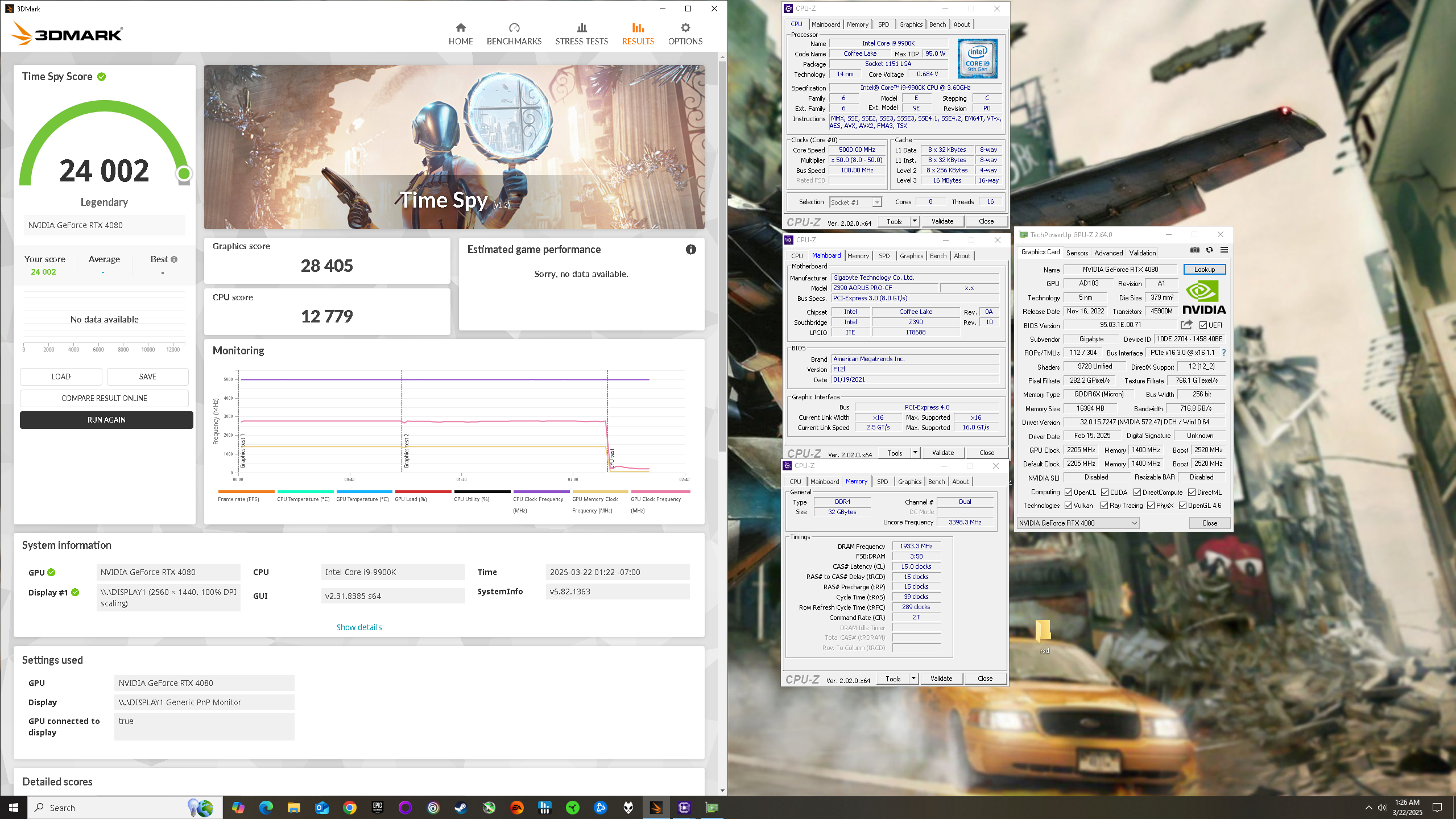Viewport: 1456px width, 819px height.
Task: Click the GPU-Z refresh icon
Action: coord(1209,250)
